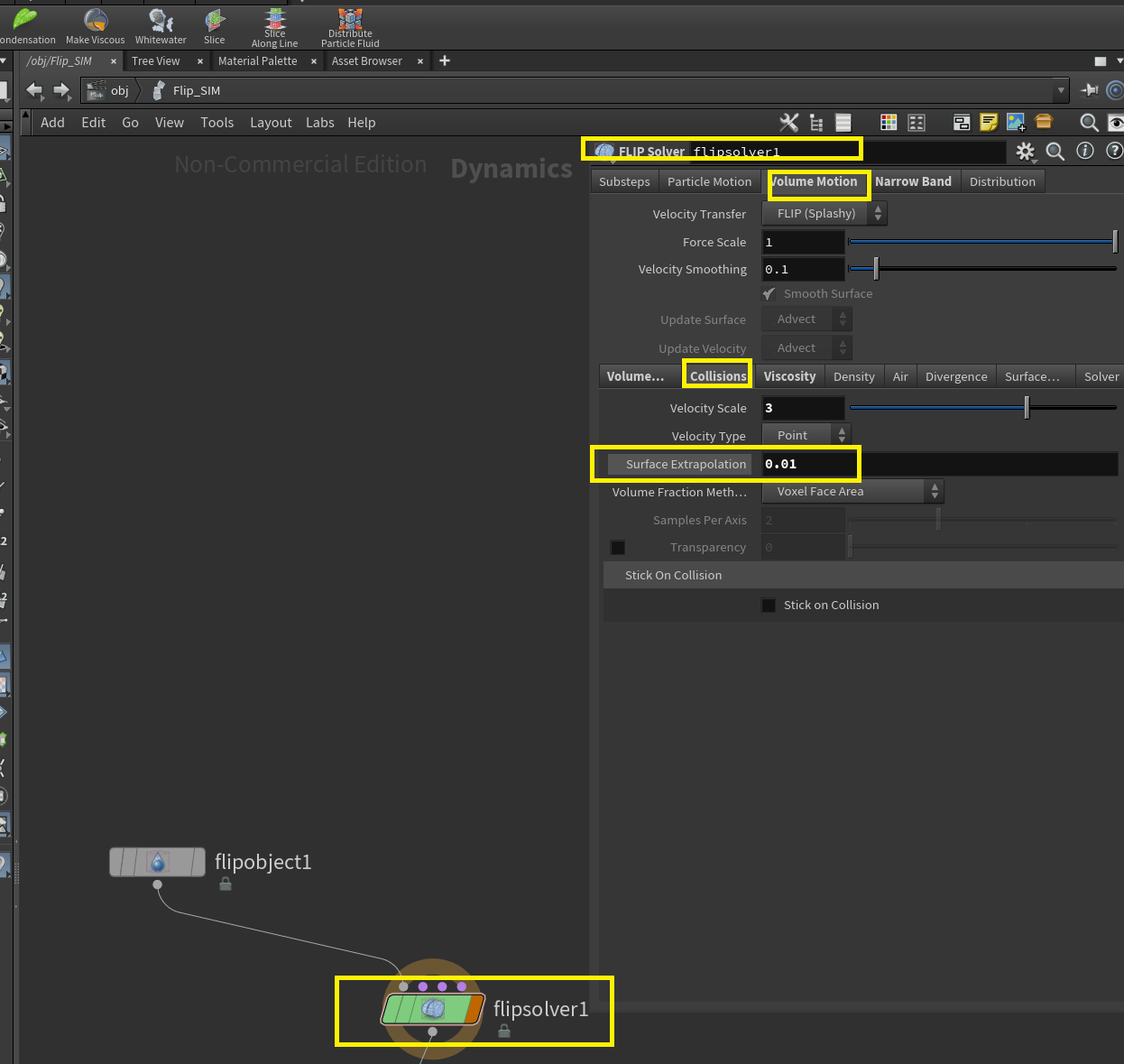Click the obj path icon in the network path bar
Viewport: 1124px width, 1064px height.
pos(96,90)
